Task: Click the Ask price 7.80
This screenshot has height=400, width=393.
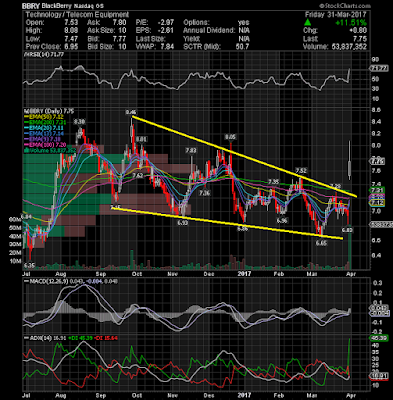Action: [120, 23]
